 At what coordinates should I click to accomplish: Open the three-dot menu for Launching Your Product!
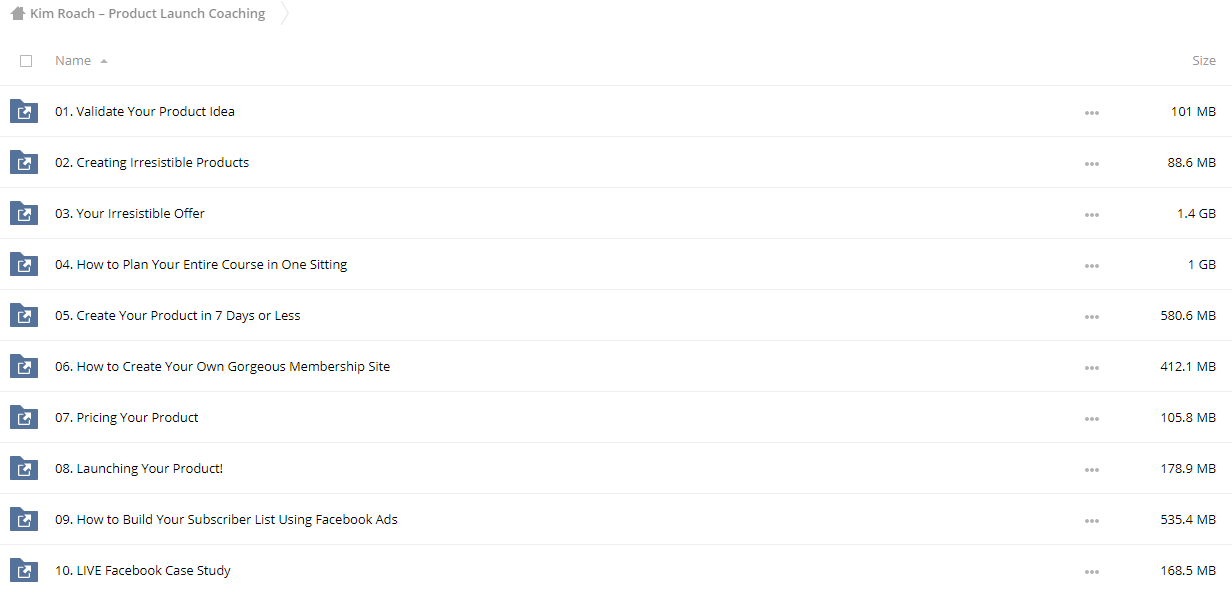[1092, 469]
